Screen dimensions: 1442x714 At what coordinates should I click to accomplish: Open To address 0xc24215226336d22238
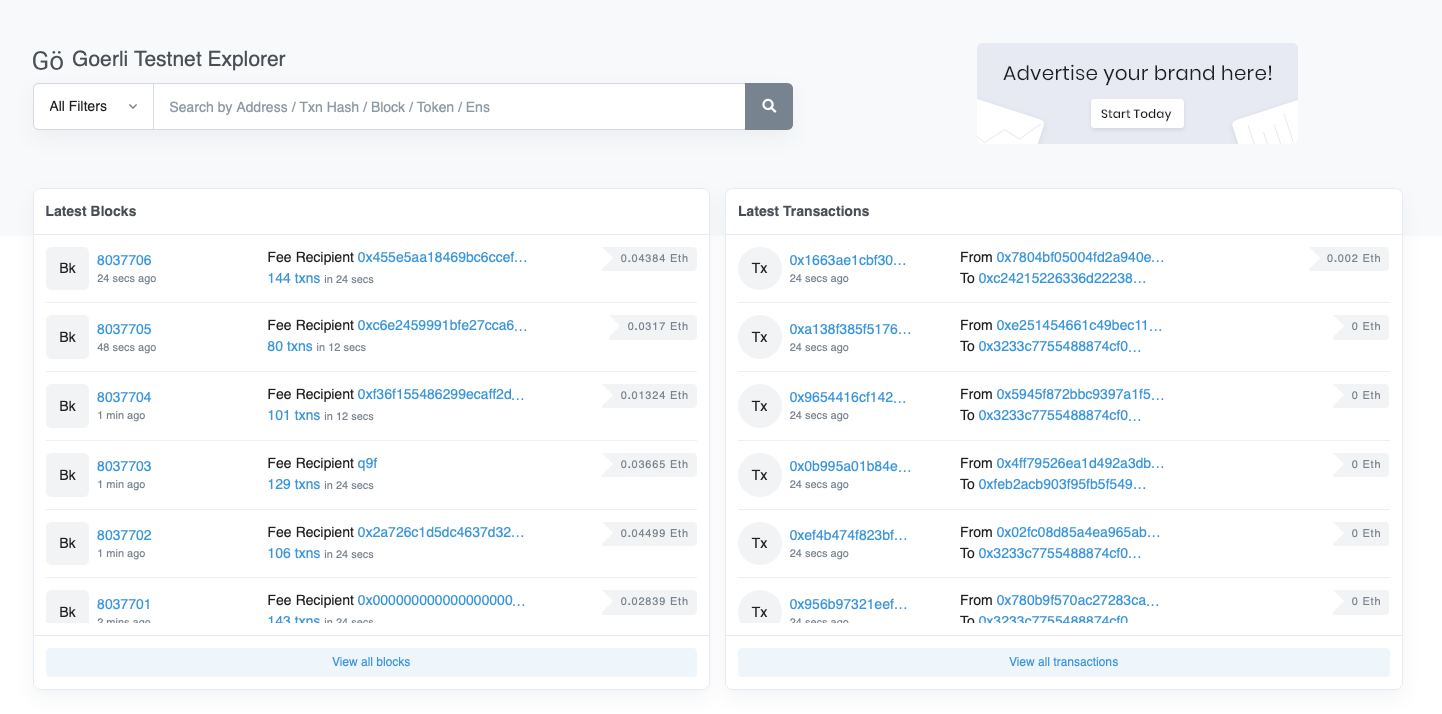(1062, 278)
